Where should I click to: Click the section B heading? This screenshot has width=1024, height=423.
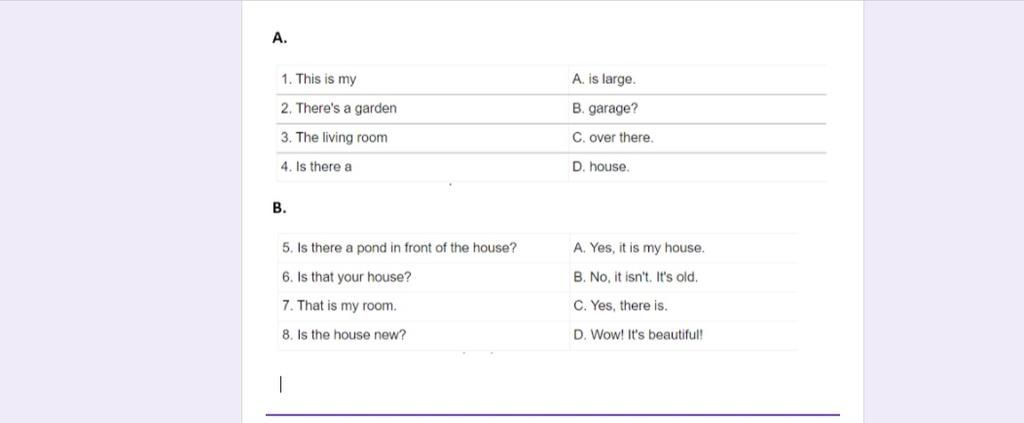280,208
